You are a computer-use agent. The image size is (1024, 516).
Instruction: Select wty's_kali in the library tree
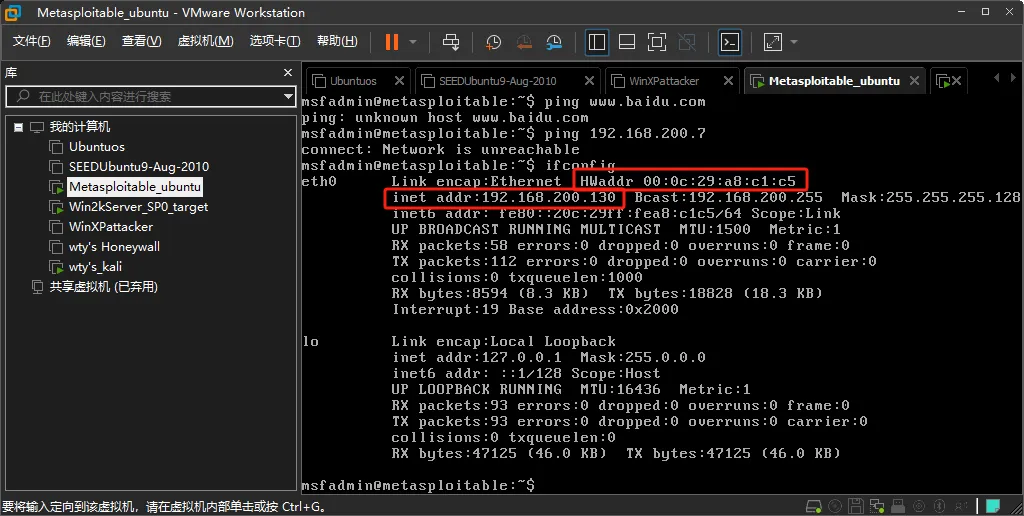pos(95,266)
